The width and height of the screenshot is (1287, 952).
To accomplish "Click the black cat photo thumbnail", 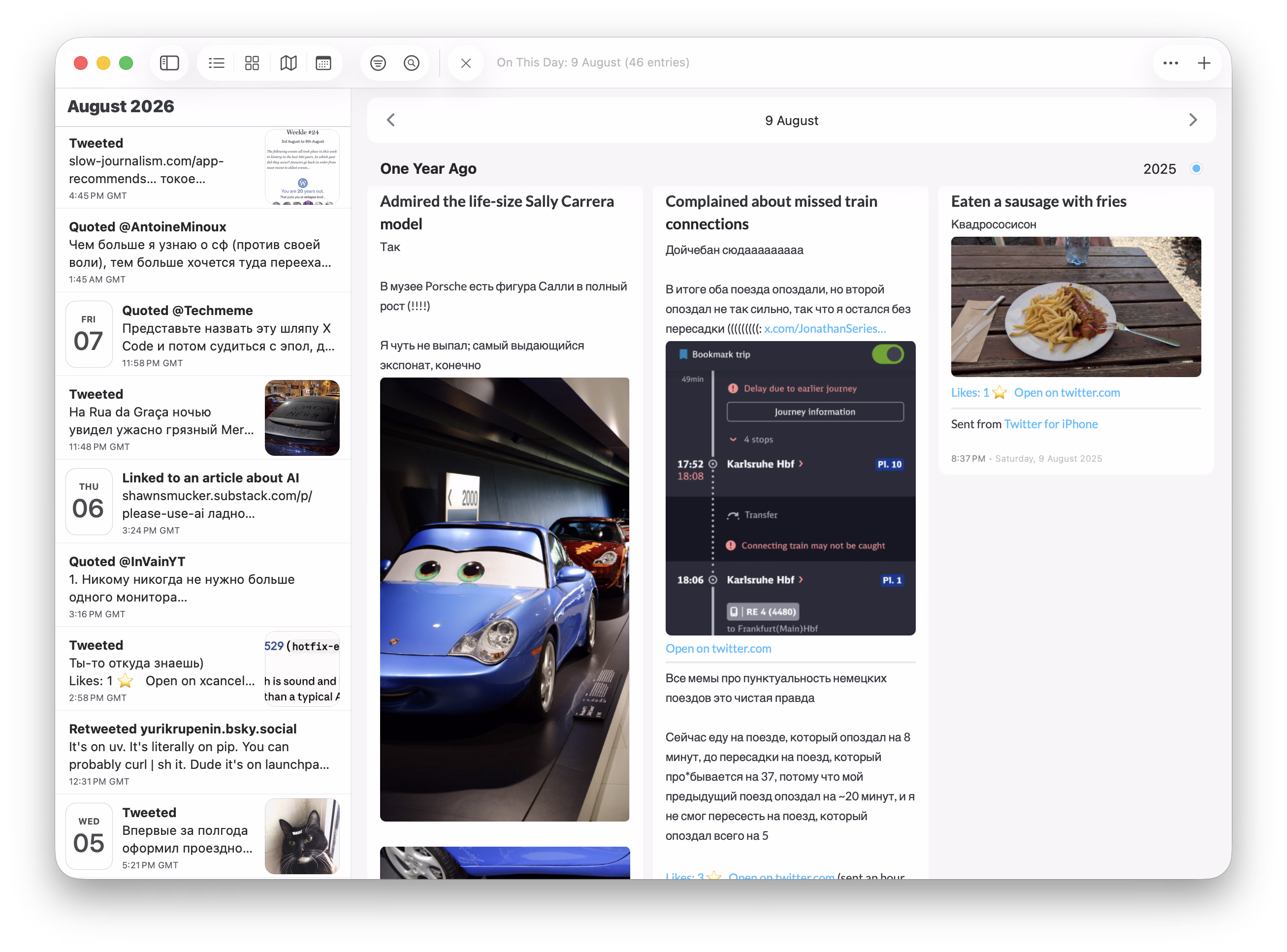I will click(302, 836).
